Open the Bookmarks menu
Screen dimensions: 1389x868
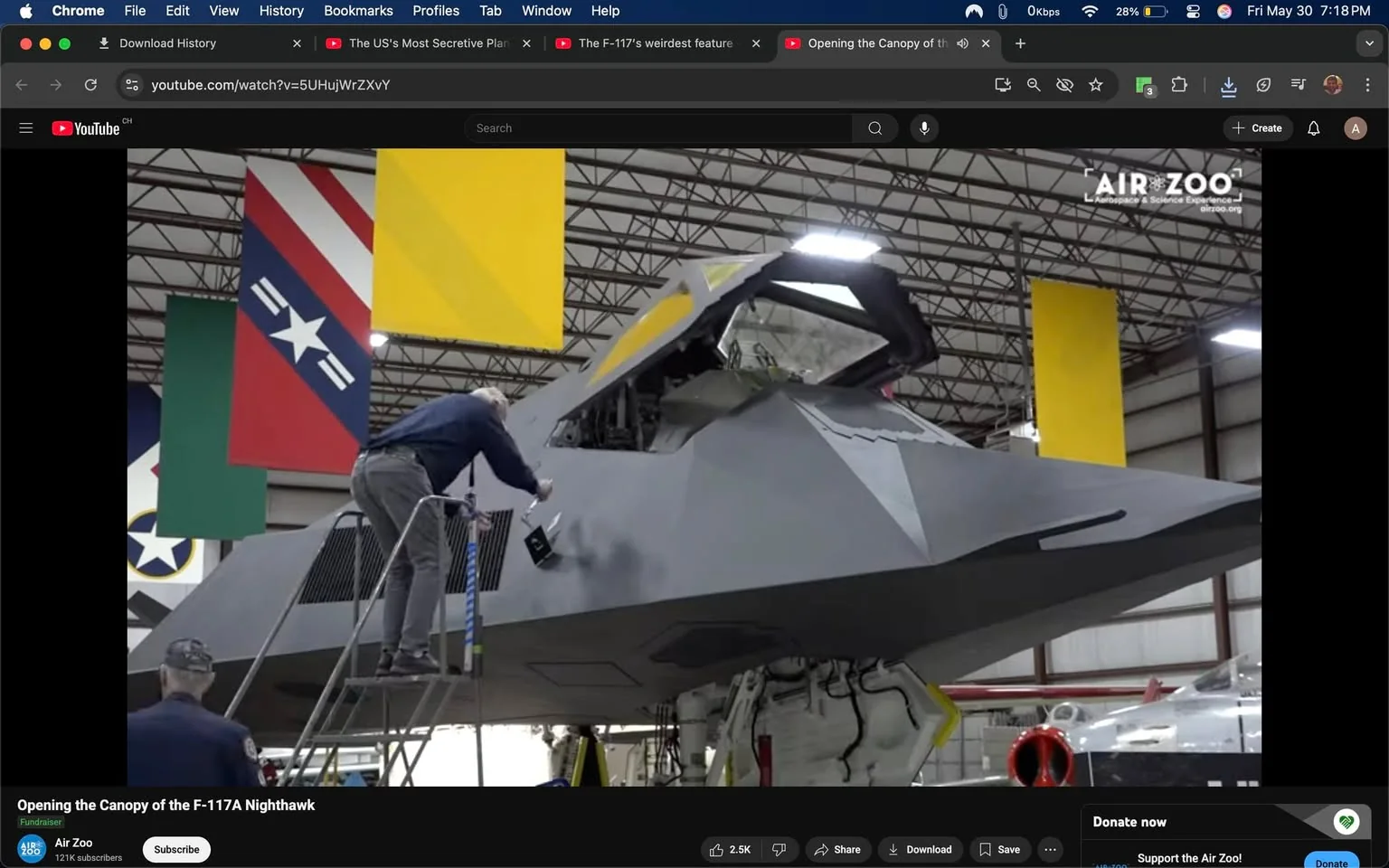pyautogui.click(x=358, y=11)
